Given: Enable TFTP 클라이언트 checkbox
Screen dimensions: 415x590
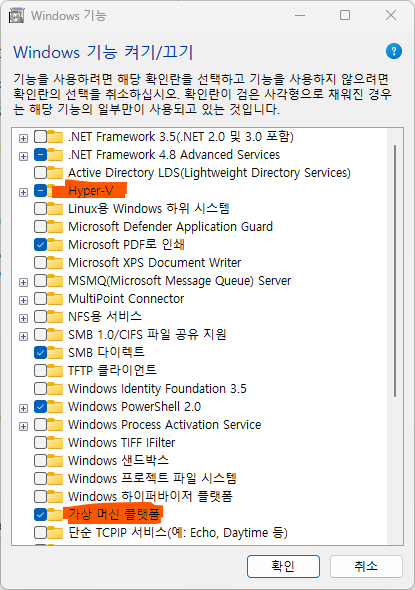Looking at the screenshot, I should click(x=40, y=371).
